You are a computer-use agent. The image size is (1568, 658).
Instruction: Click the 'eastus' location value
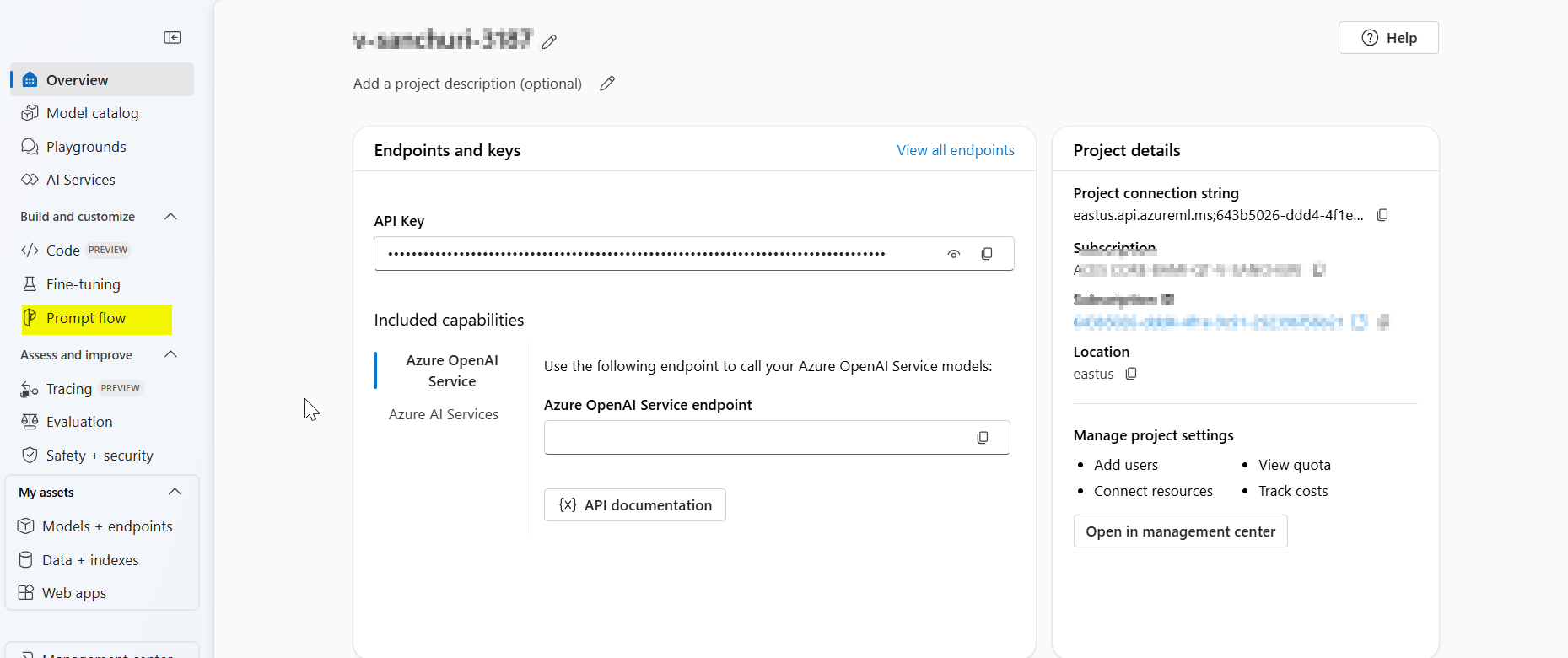click(1093, 374)
